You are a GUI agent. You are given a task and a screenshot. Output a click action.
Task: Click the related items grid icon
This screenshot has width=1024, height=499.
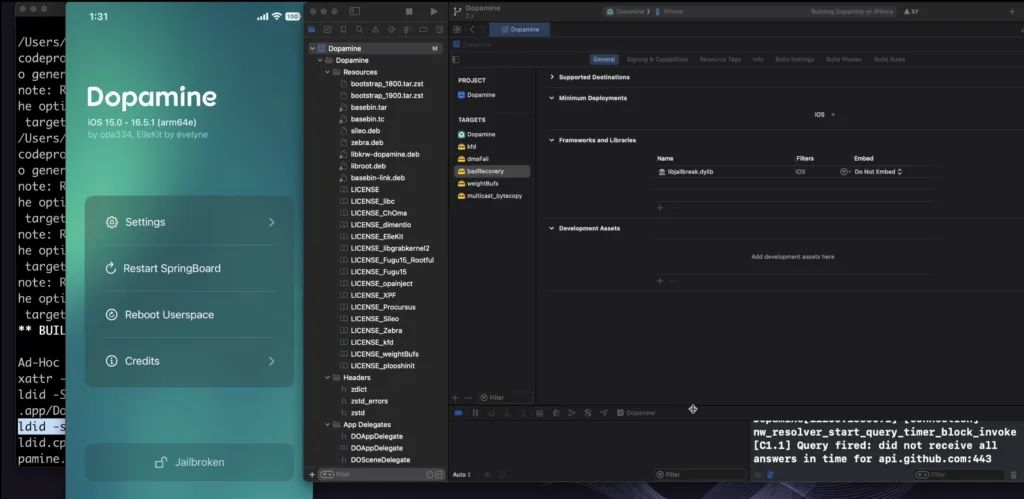pos(457,29)
